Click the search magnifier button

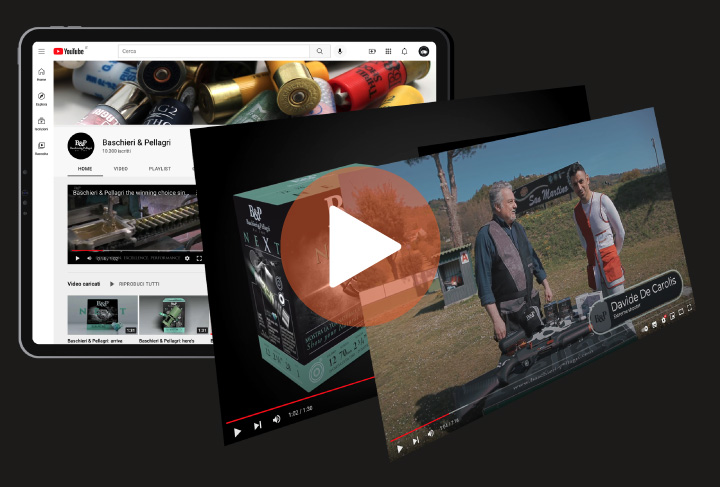(x=320, y=51)
